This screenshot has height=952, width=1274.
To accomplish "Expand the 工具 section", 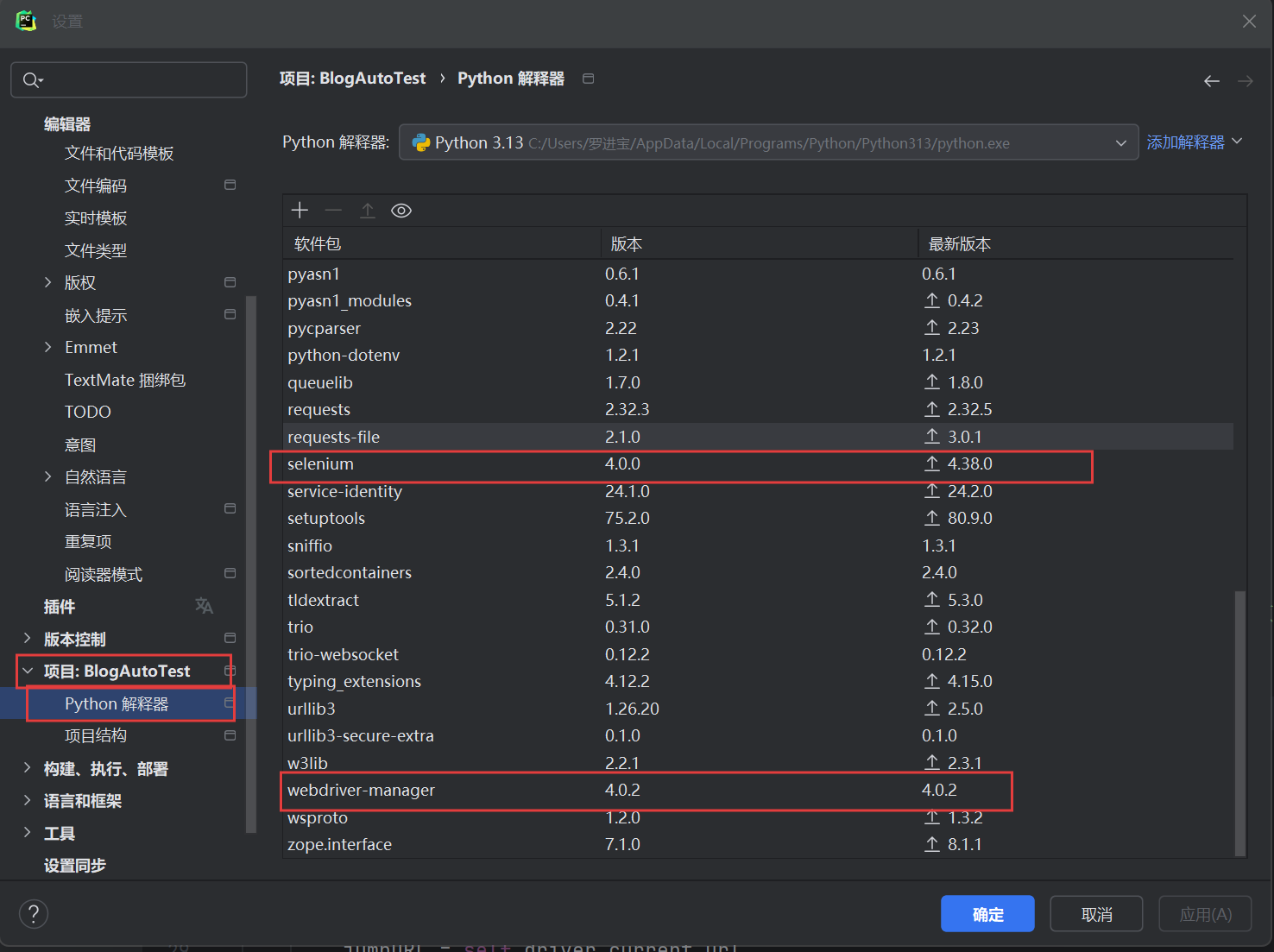I will point(28,833).
